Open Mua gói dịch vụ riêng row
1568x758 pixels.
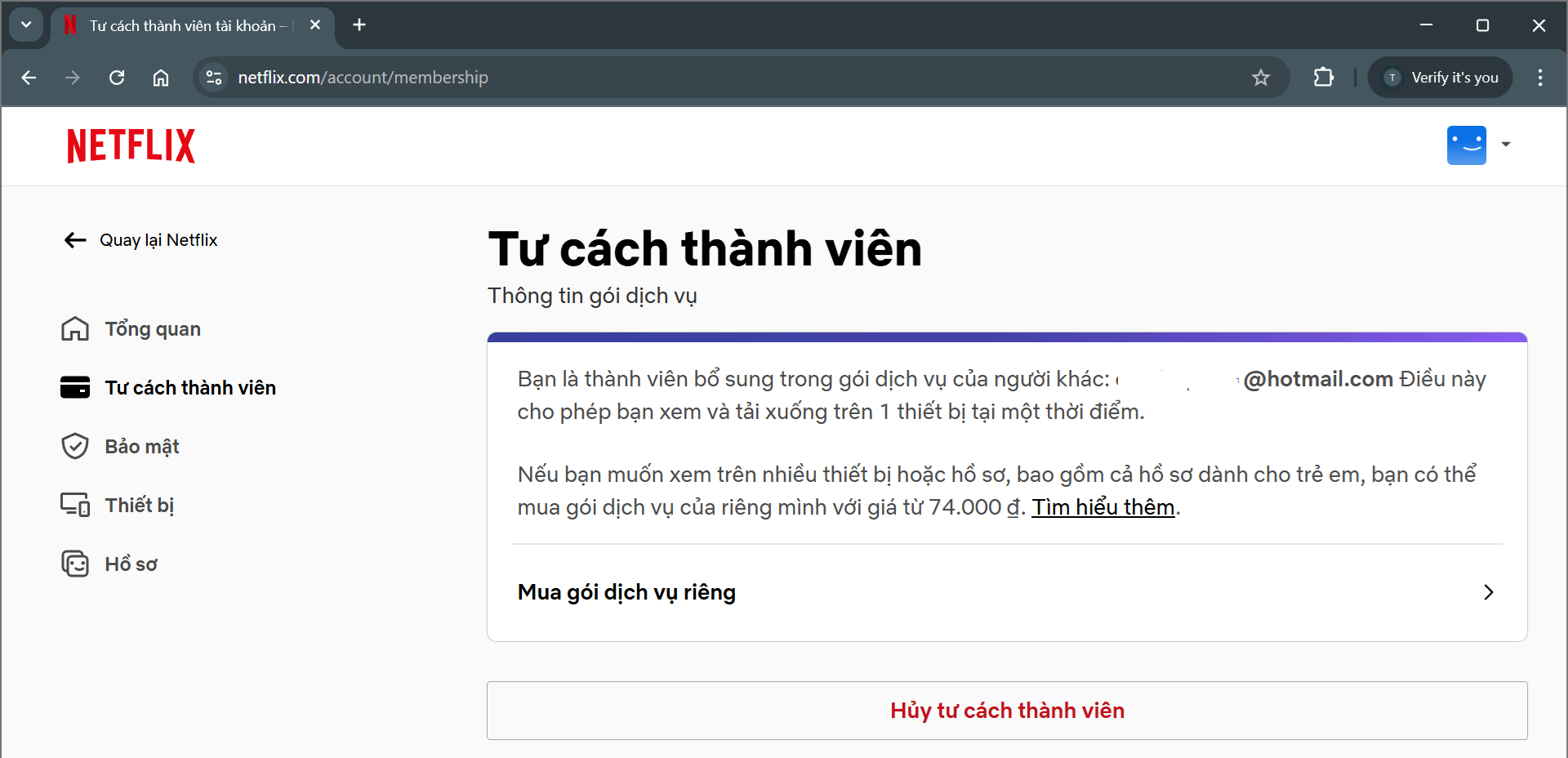pyautogui.click(x=1007, y=592)
